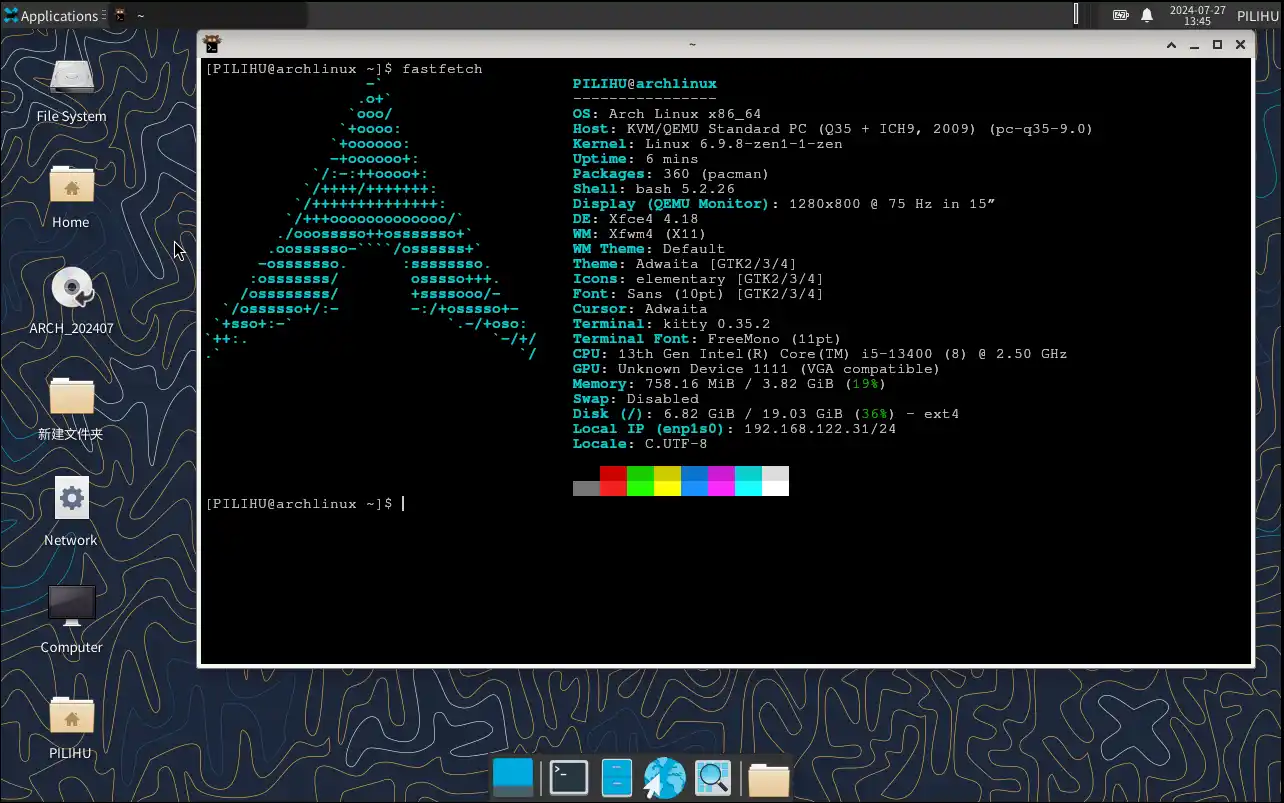This screenshot has height=803, width=1284.
Task: Launch the web browser from the dock
Action: point(664,778)
